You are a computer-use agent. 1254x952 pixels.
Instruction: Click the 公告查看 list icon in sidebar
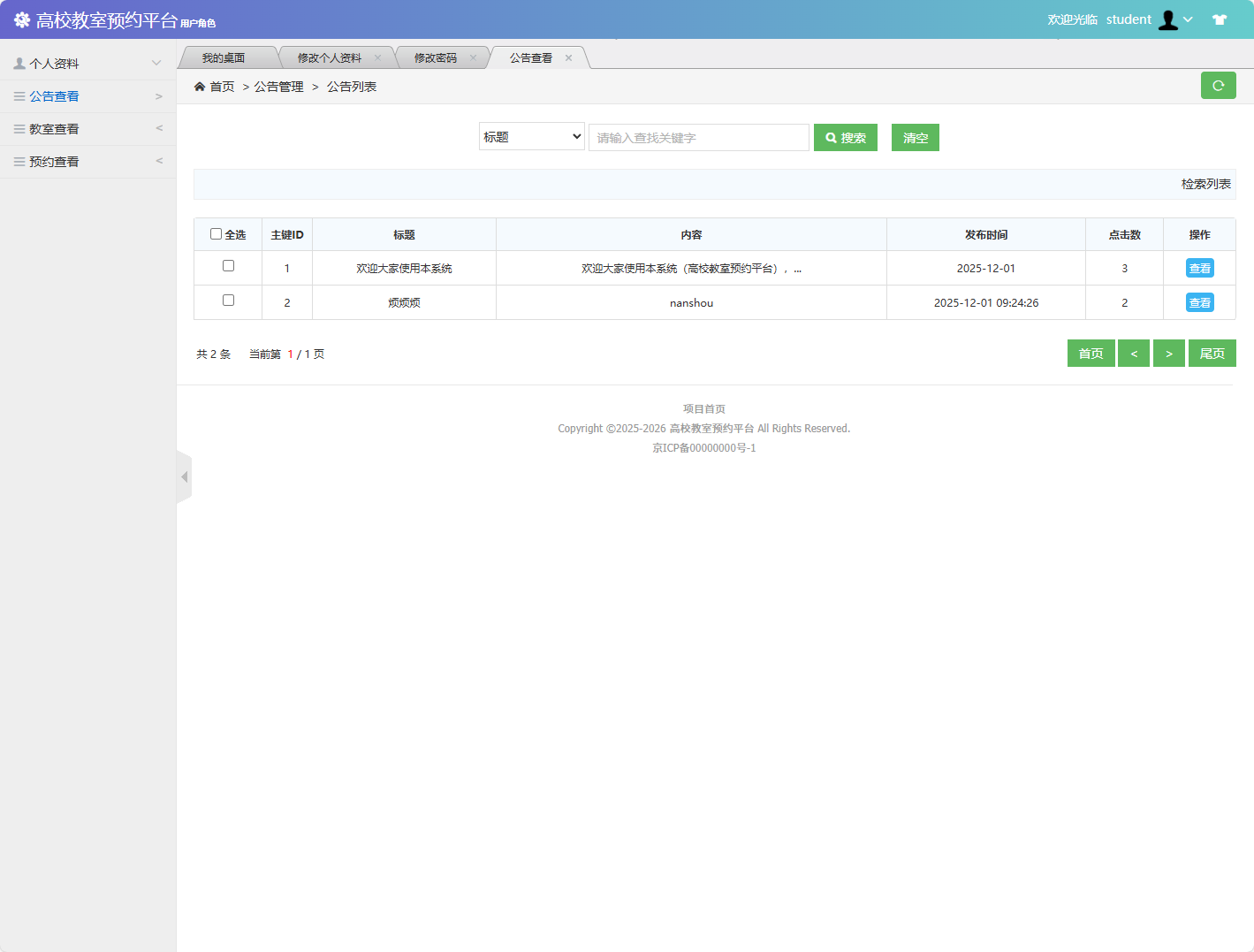[19, 95]
